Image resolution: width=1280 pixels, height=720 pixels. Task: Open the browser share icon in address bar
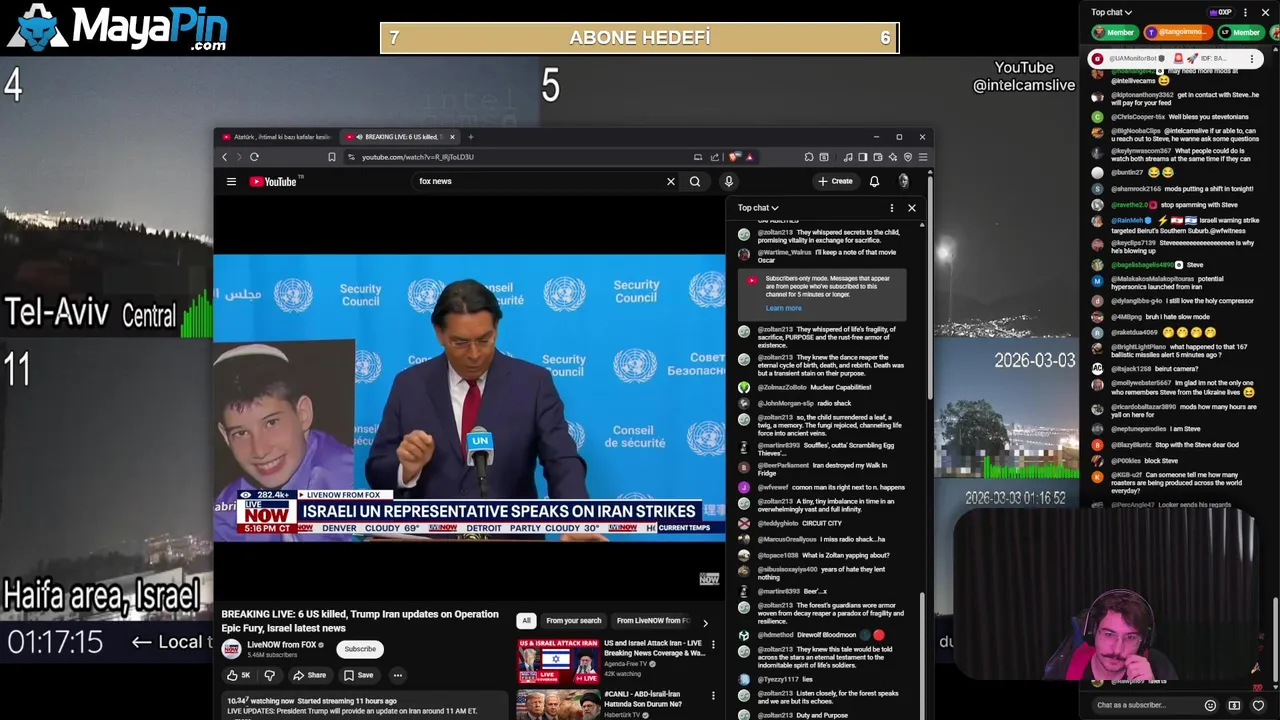(715, 157)
